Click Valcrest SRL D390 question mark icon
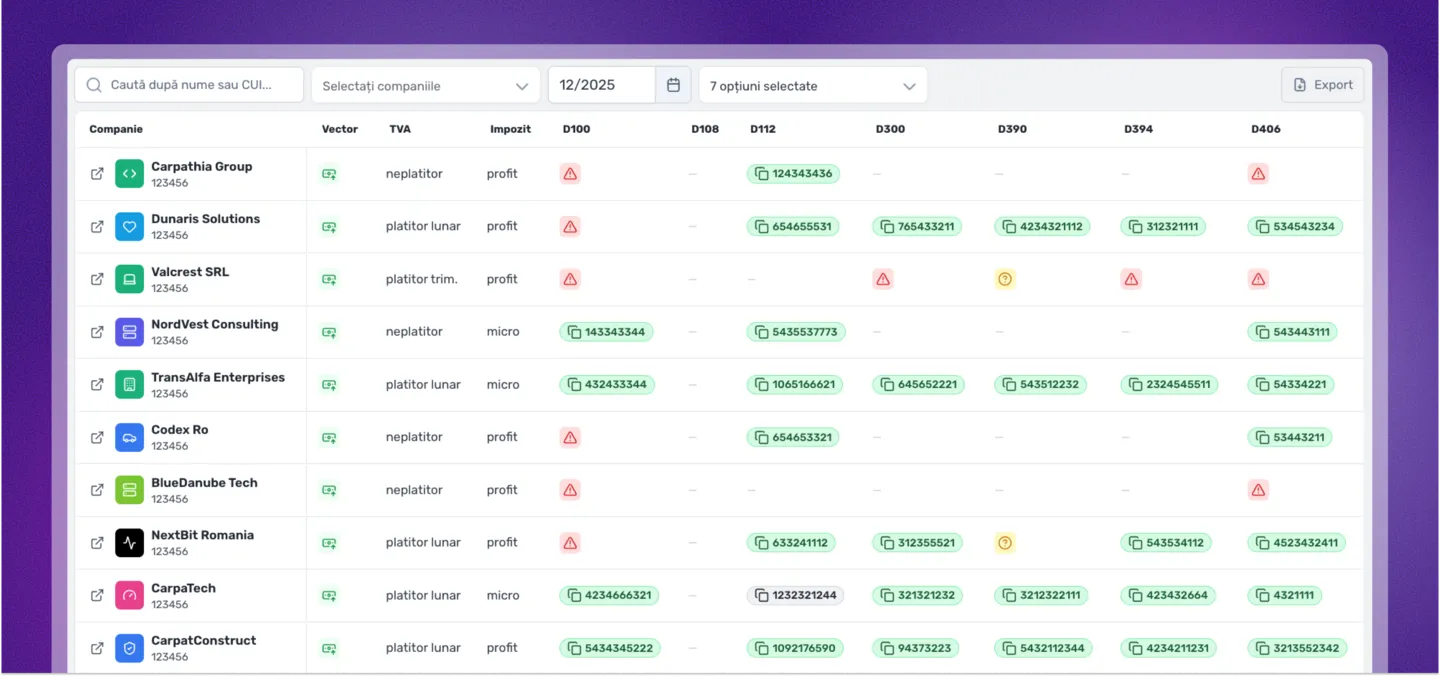This screenshot has width=1440, height=676. pyautogui.click(x=1005, y=279)
